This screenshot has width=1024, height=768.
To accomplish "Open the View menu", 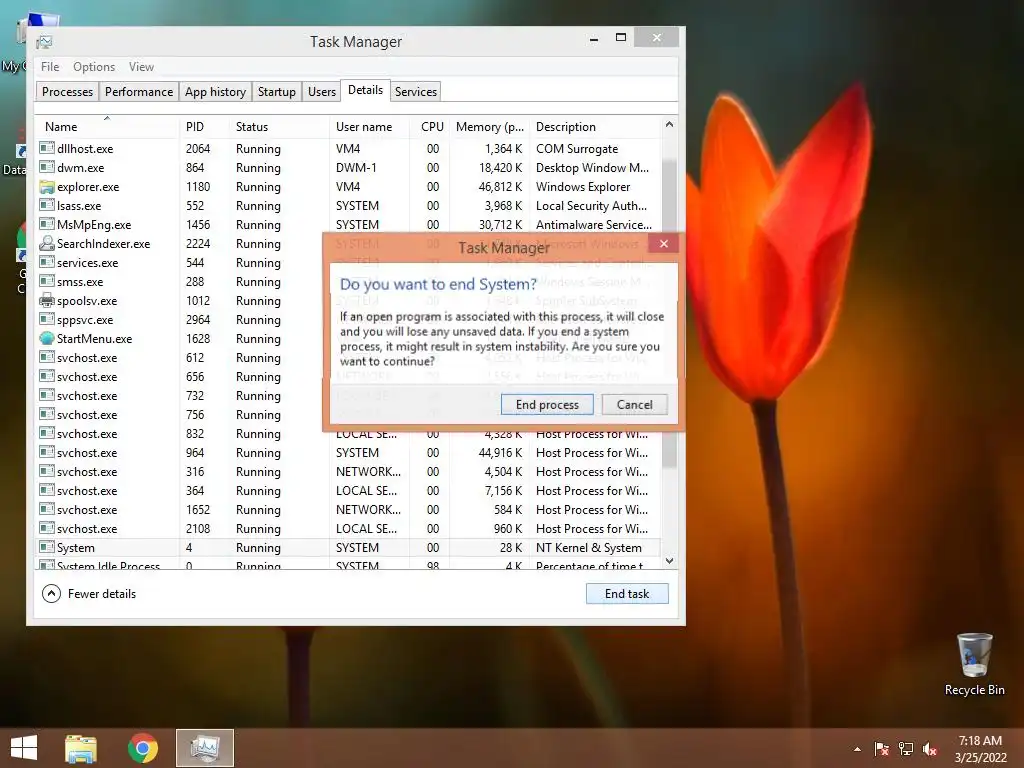I will click(141, 67).
